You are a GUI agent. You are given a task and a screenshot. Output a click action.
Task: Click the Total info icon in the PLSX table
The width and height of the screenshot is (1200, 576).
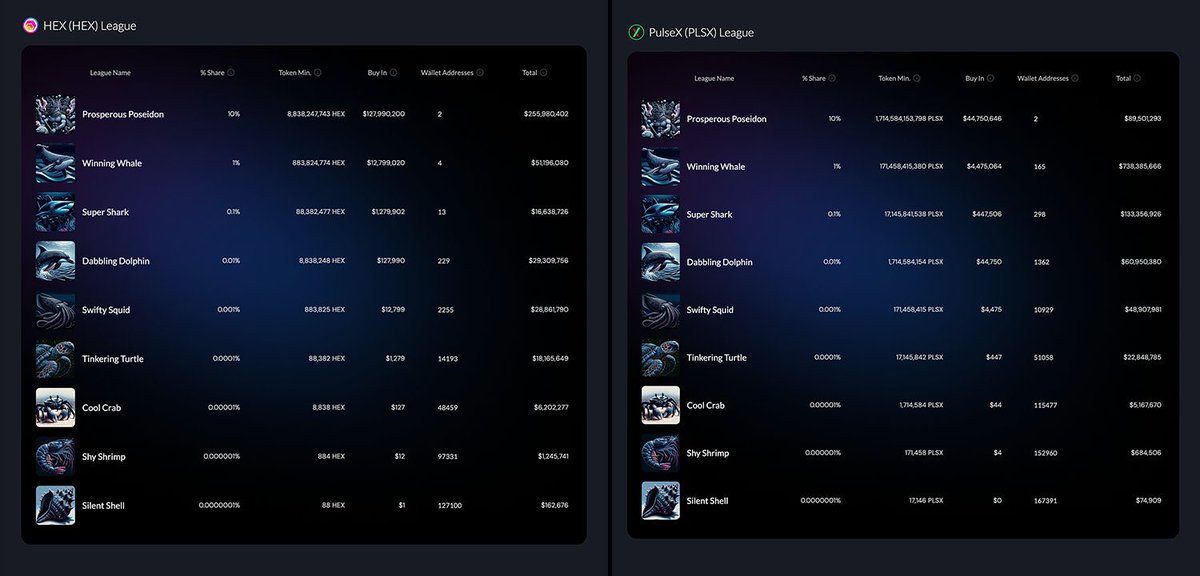[1138, 78]
